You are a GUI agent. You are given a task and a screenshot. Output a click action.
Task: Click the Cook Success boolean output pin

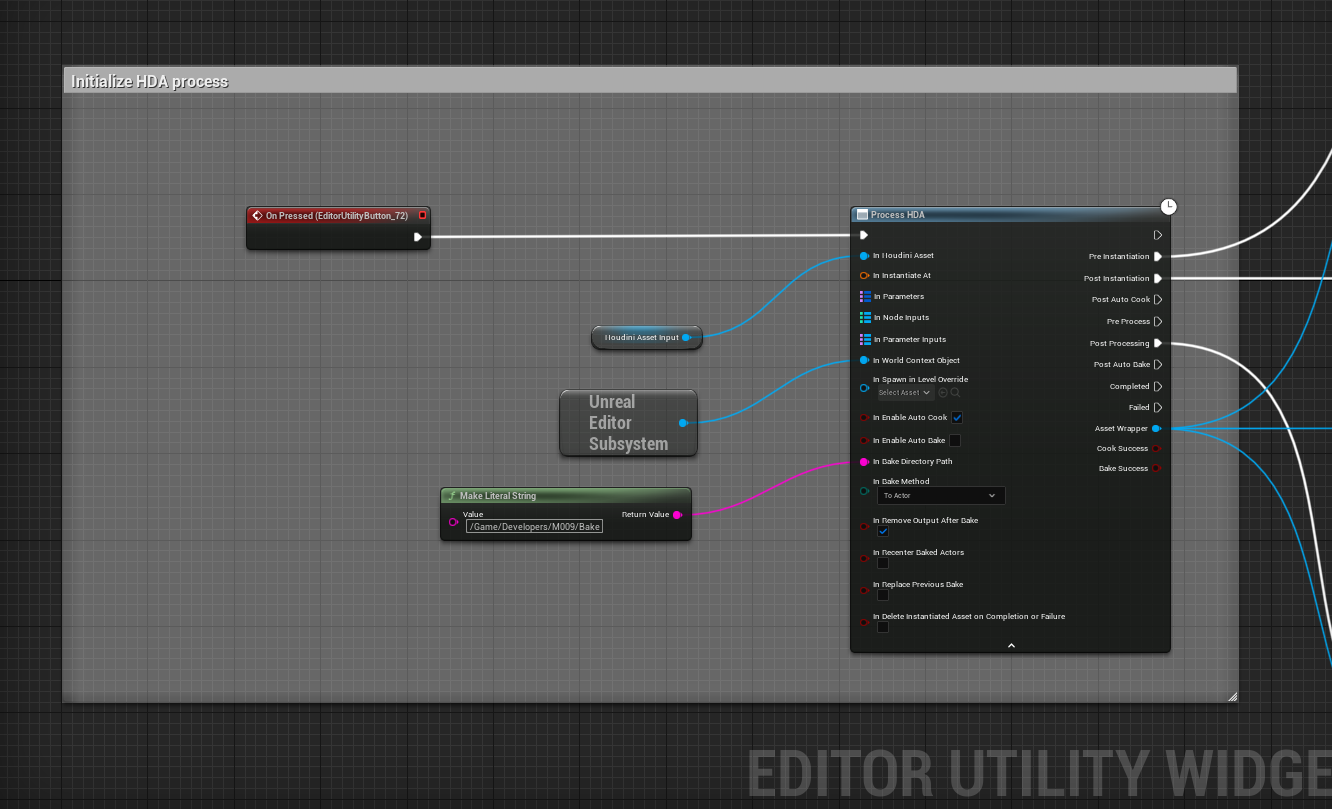[1157, 448]
